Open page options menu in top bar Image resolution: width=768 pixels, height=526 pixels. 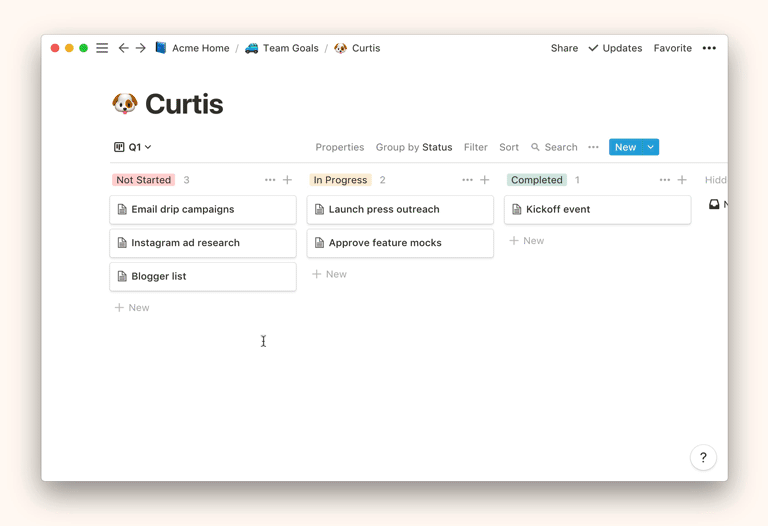709,48
